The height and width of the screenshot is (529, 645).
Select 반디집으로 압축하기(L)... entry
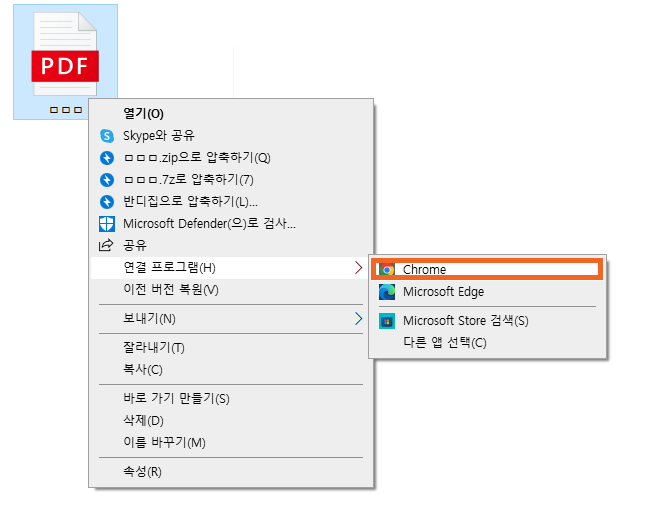[231, 202]
